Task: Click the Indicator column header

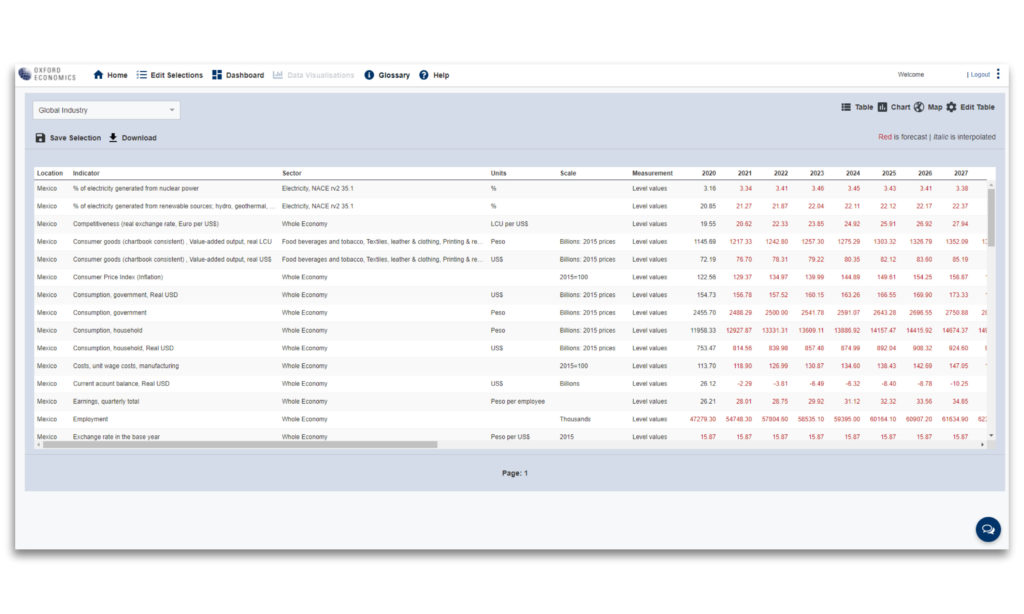Action: click(x=86, y=173)
